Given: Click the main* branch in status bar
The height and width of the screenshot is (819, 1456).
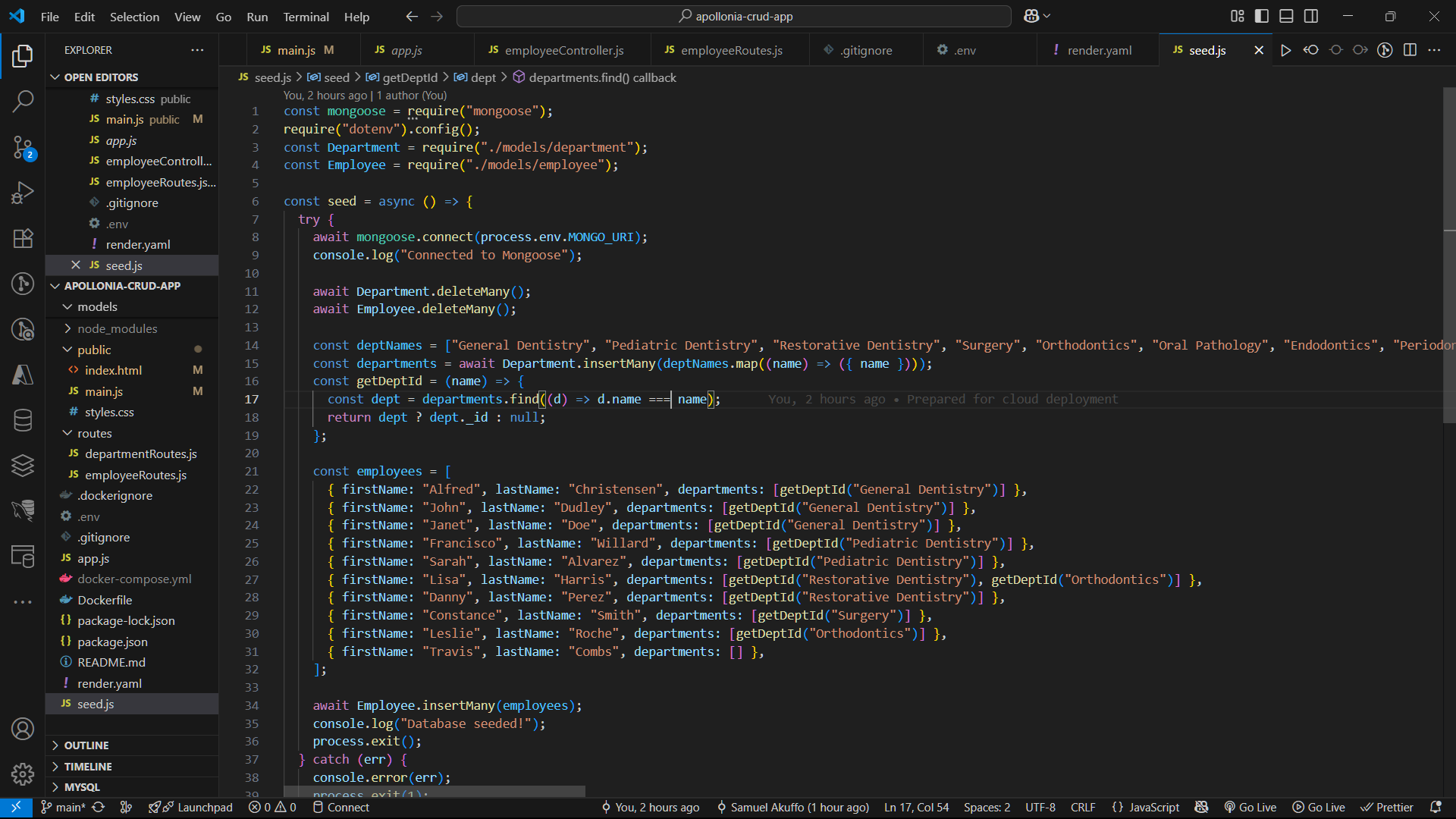Looking at the screenshot, I should coord(63,808).
